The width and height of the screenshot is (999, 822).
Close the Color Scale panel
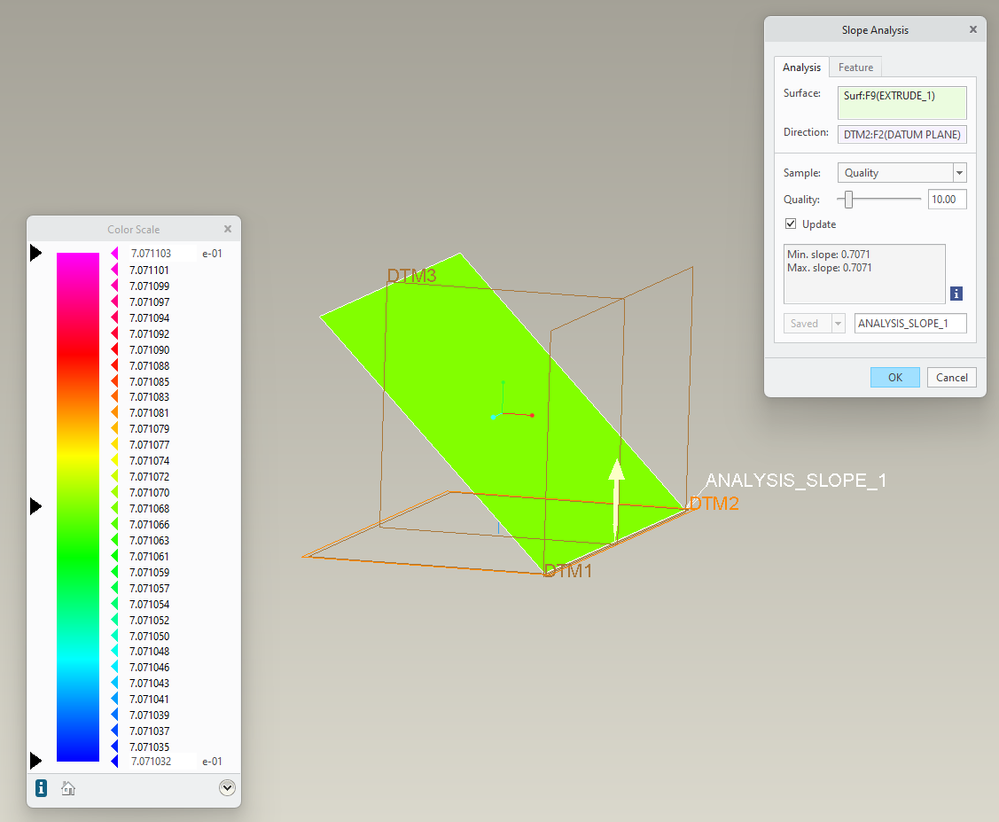227,229
